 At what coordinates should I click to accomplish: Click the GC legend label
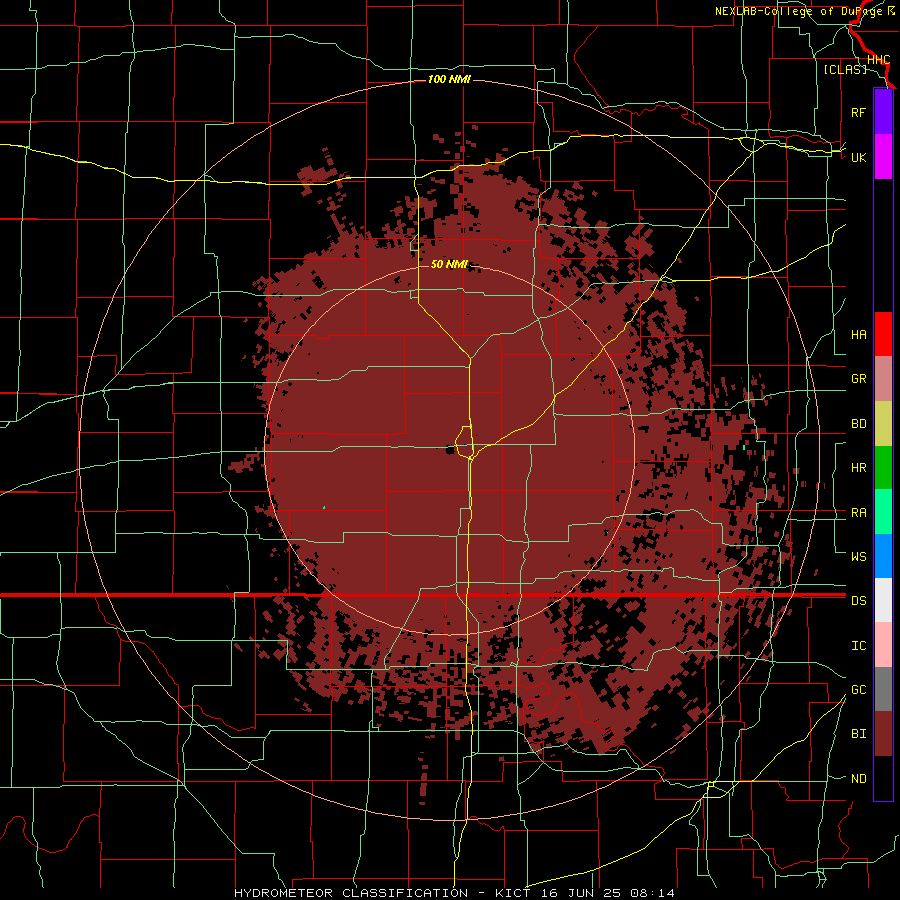[858, 689]
